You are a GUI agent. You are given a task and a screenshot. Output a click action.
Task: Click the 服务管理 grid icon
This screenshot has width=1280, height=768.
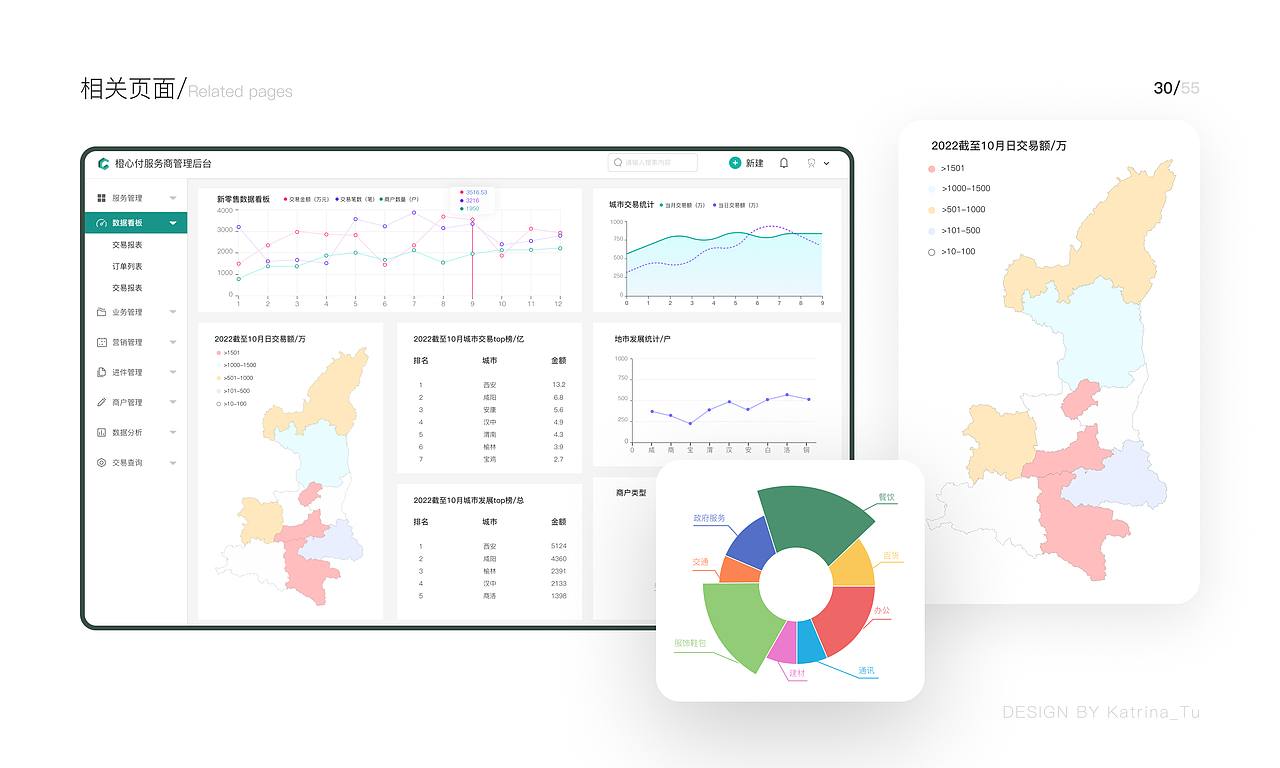[102, 198]
